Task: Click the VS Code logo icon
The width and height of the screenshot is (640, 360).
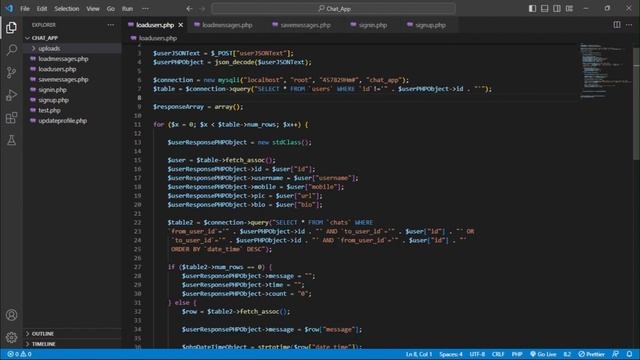Action: (9, 8)
